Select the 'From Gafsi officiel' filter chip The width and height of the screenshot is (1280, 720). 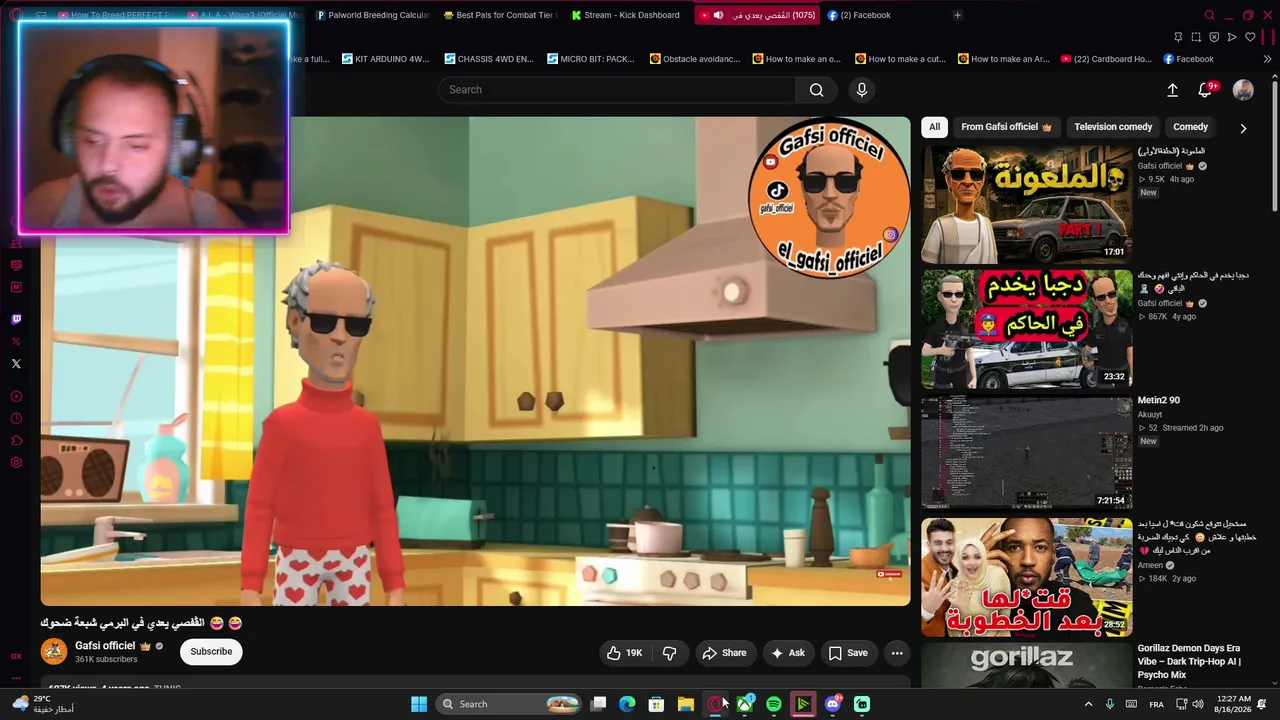(x=1006, y=127)
